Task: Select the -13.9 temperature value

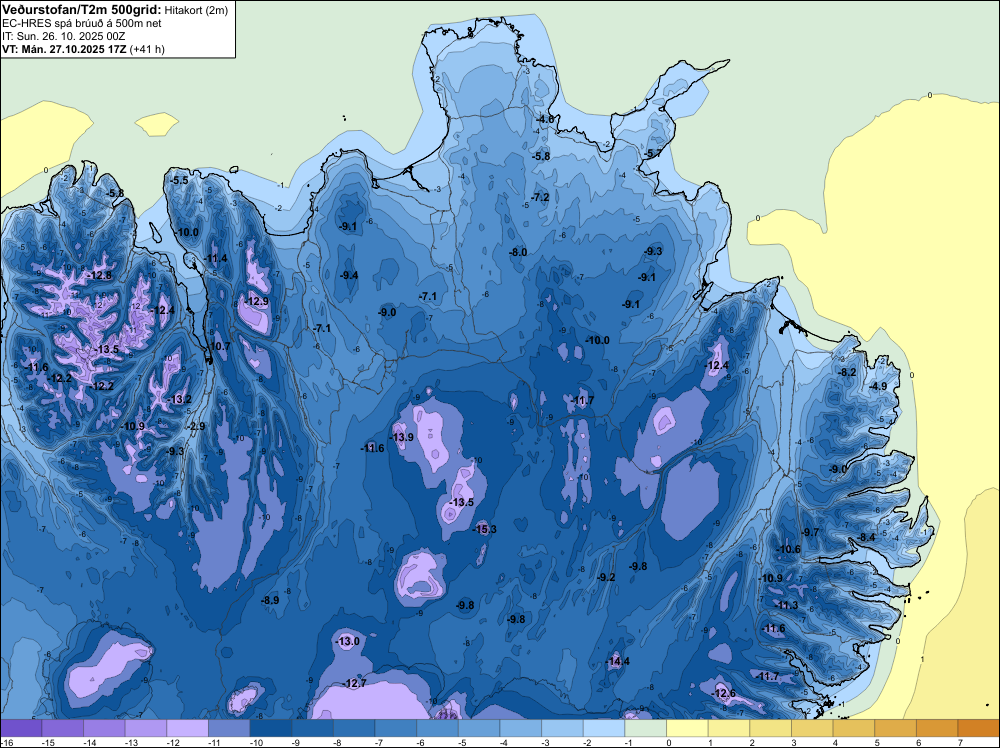Action: [401, 437]
